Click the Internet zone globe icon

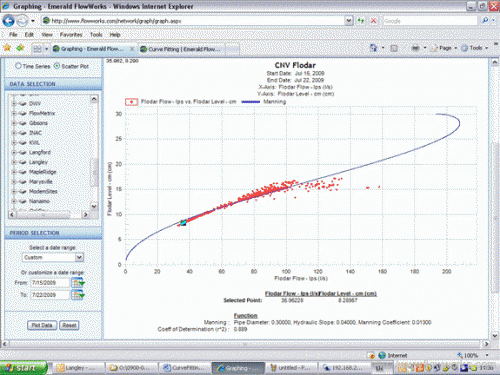pos(382,355)
